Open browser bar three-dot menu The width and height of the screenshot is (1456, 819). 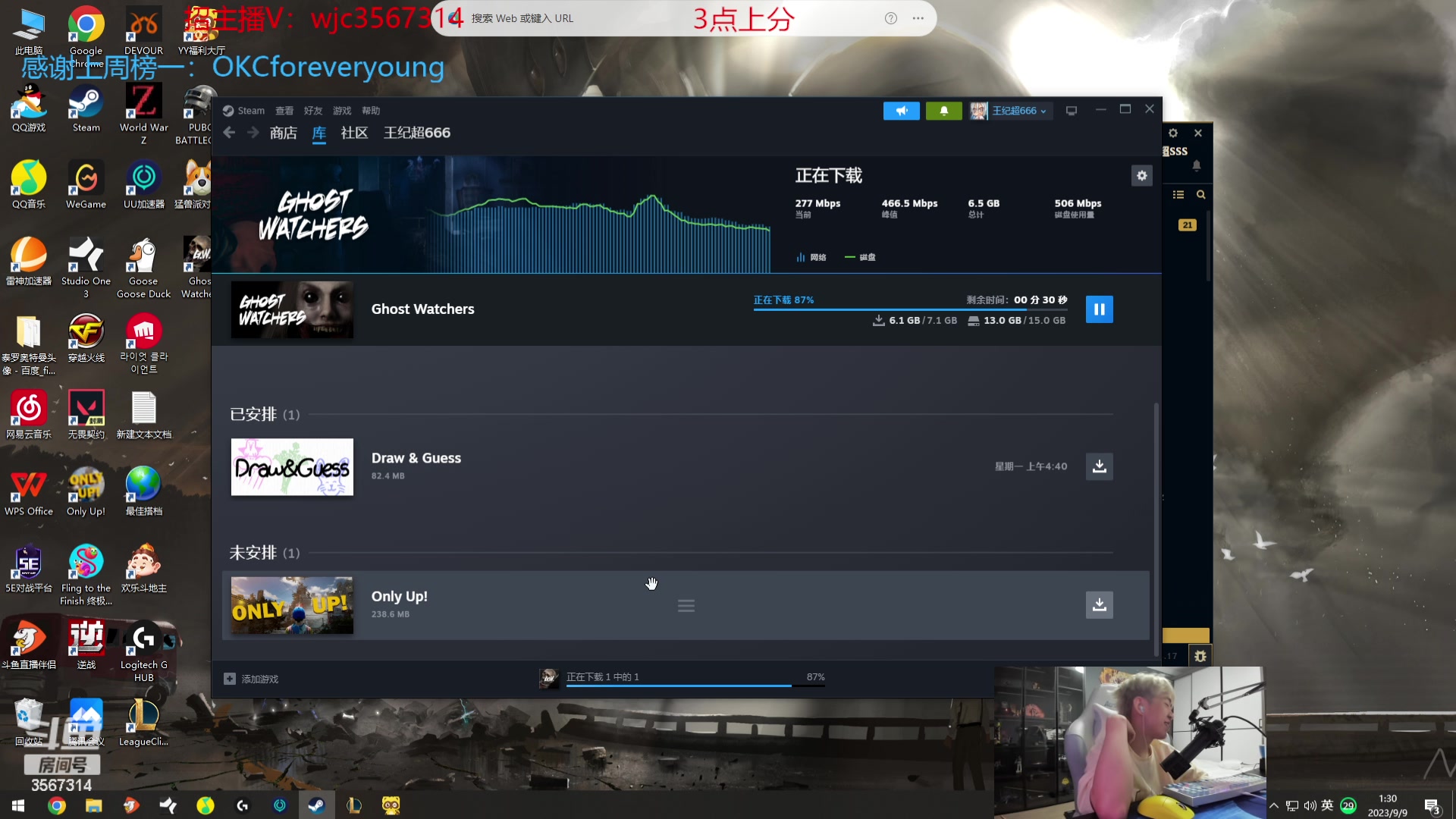tap(918, 18)
